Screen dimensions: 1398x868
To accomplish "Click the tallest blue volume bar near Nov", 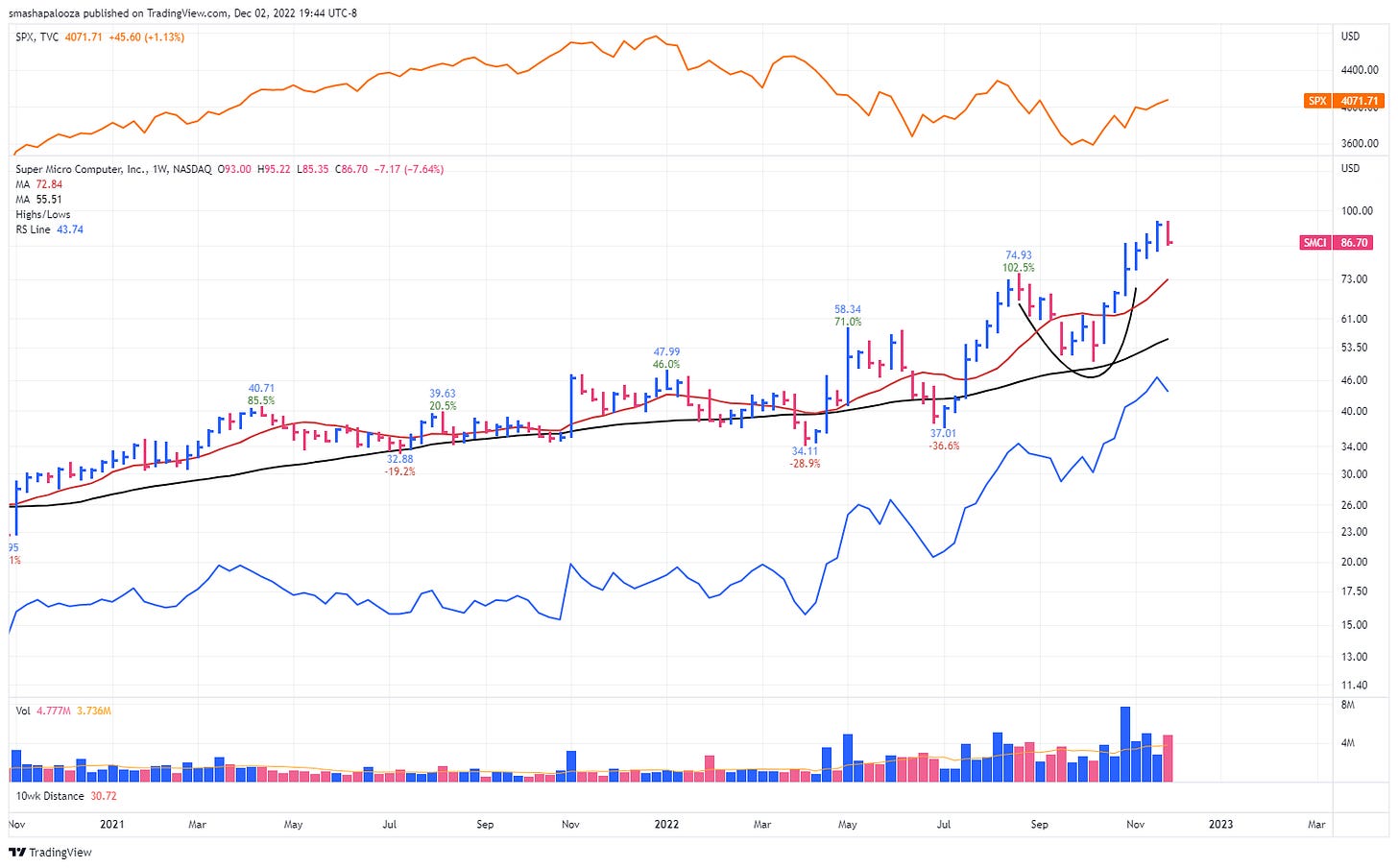I will pyautogui.click(x=1125, y=744).
